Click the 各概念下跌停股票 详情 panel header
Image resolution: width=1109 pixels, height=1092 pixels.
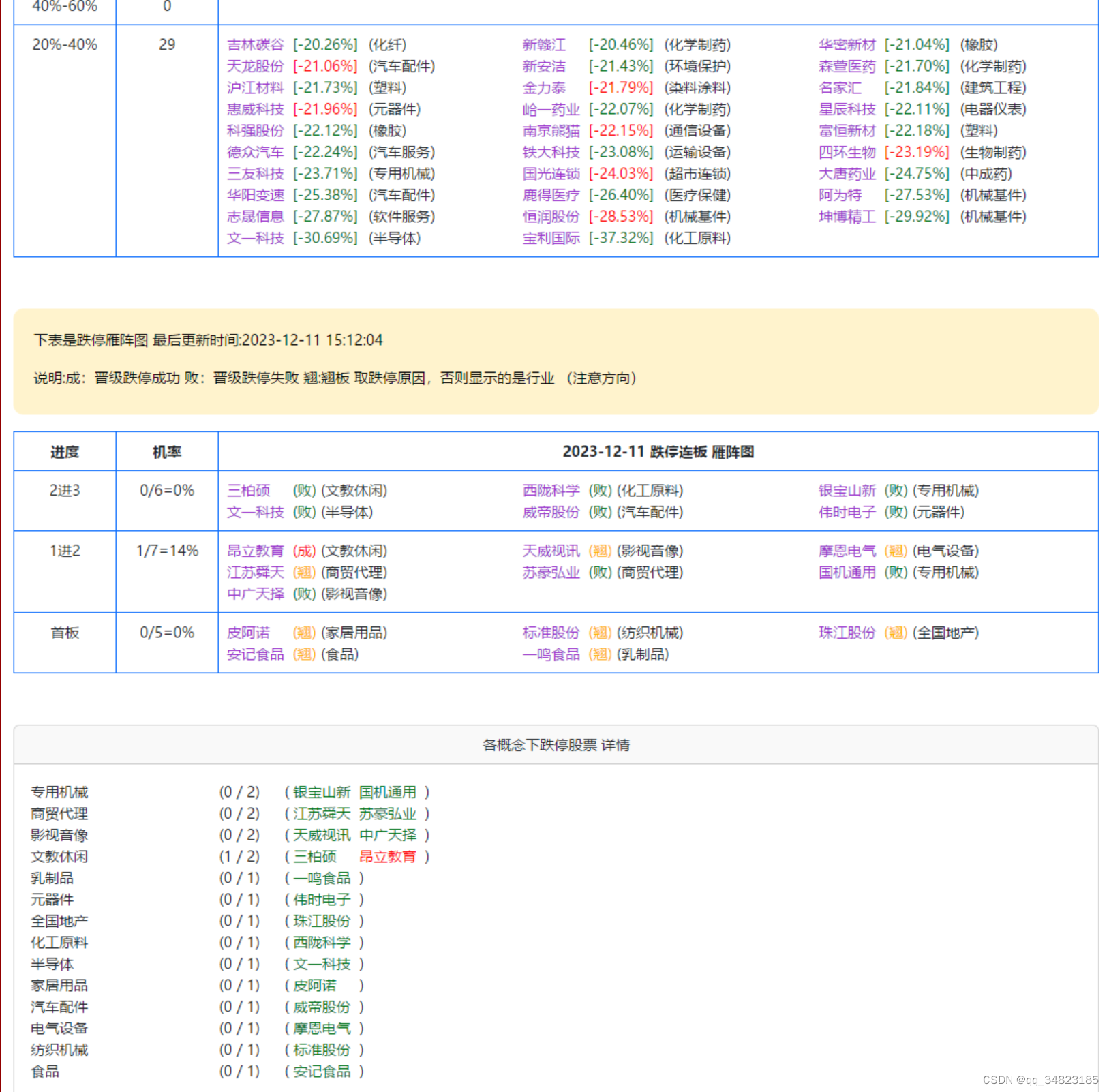(x=556, y=745)
